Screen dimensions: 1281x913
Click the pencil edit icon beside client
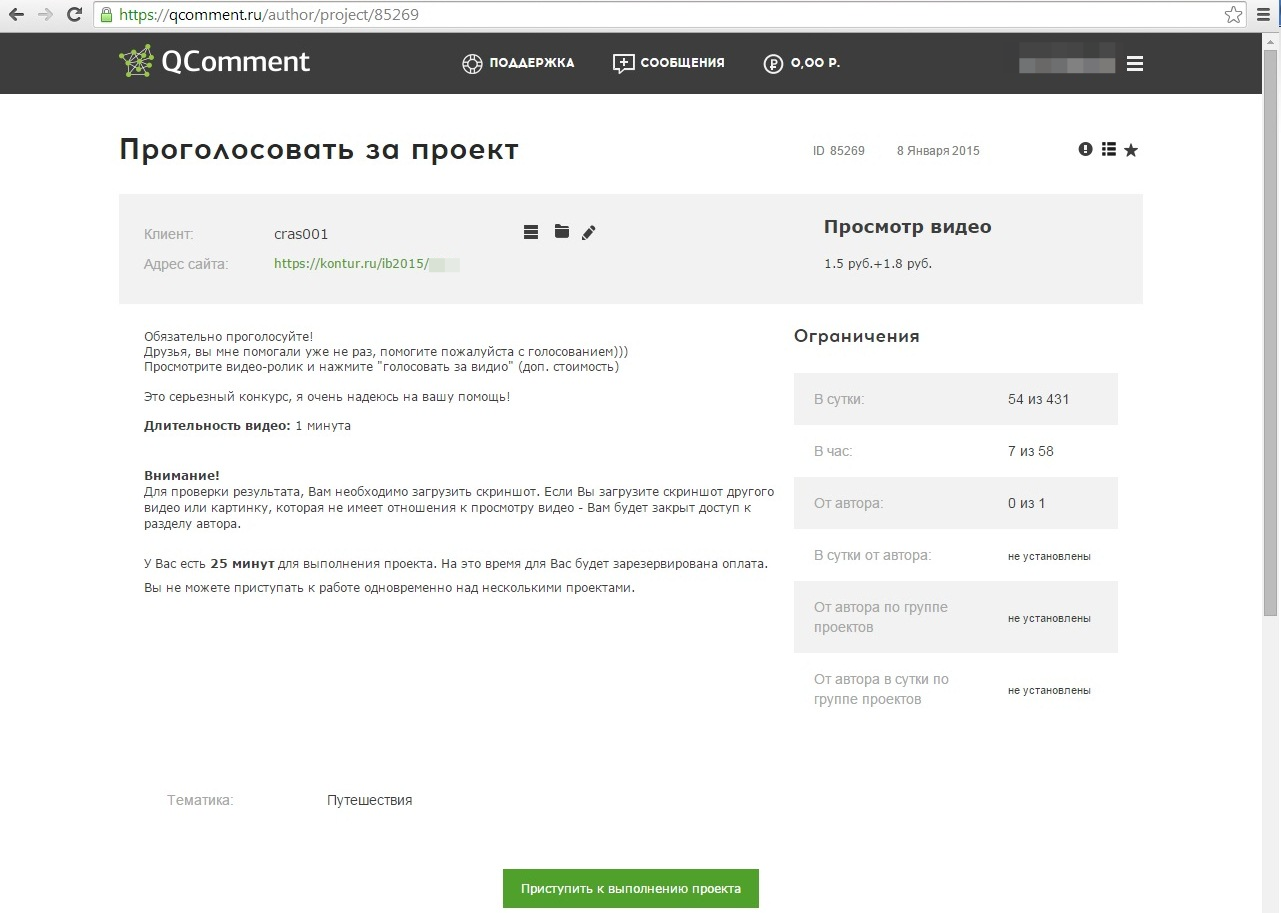pos(589,232)
